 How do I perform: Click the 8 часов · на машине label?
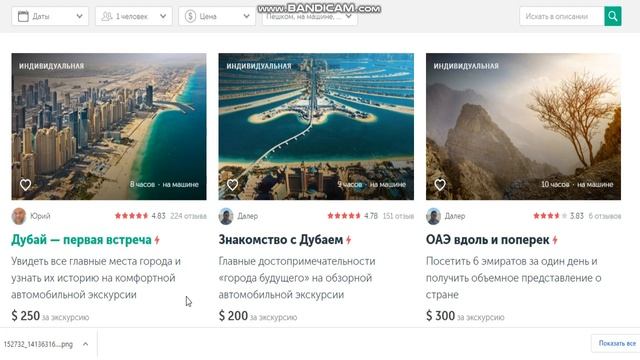coord(164,184)
